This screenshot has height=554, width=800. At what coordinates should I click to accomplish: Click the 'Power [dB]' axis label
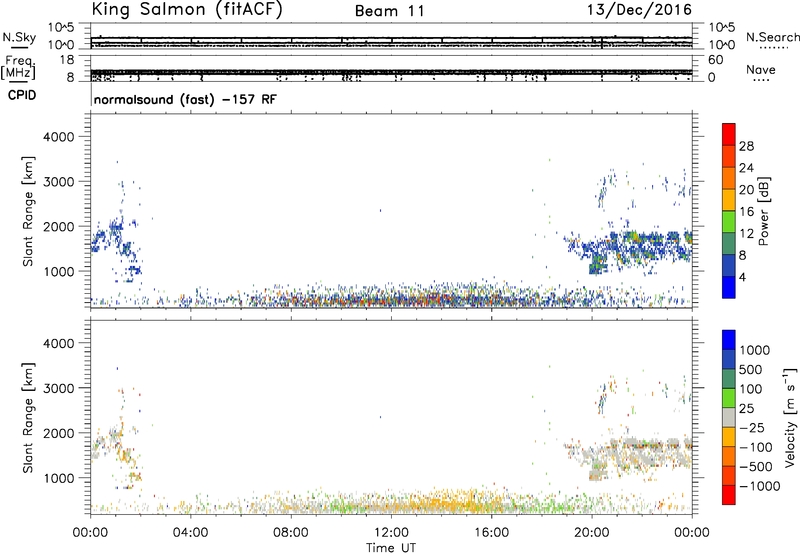(x=763, y=211)
